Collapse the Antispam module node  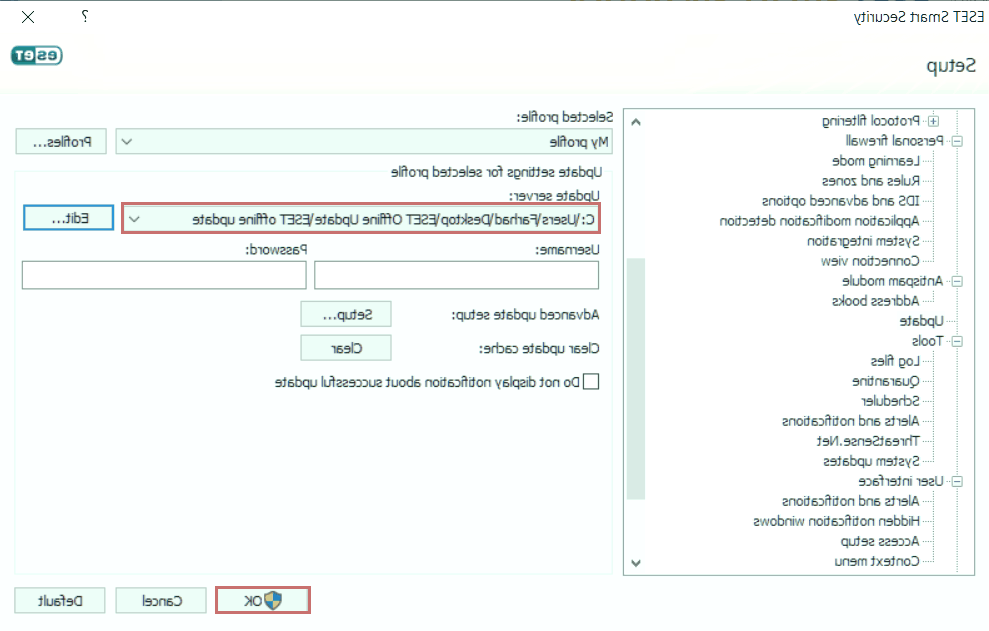[x=956, y=281]
